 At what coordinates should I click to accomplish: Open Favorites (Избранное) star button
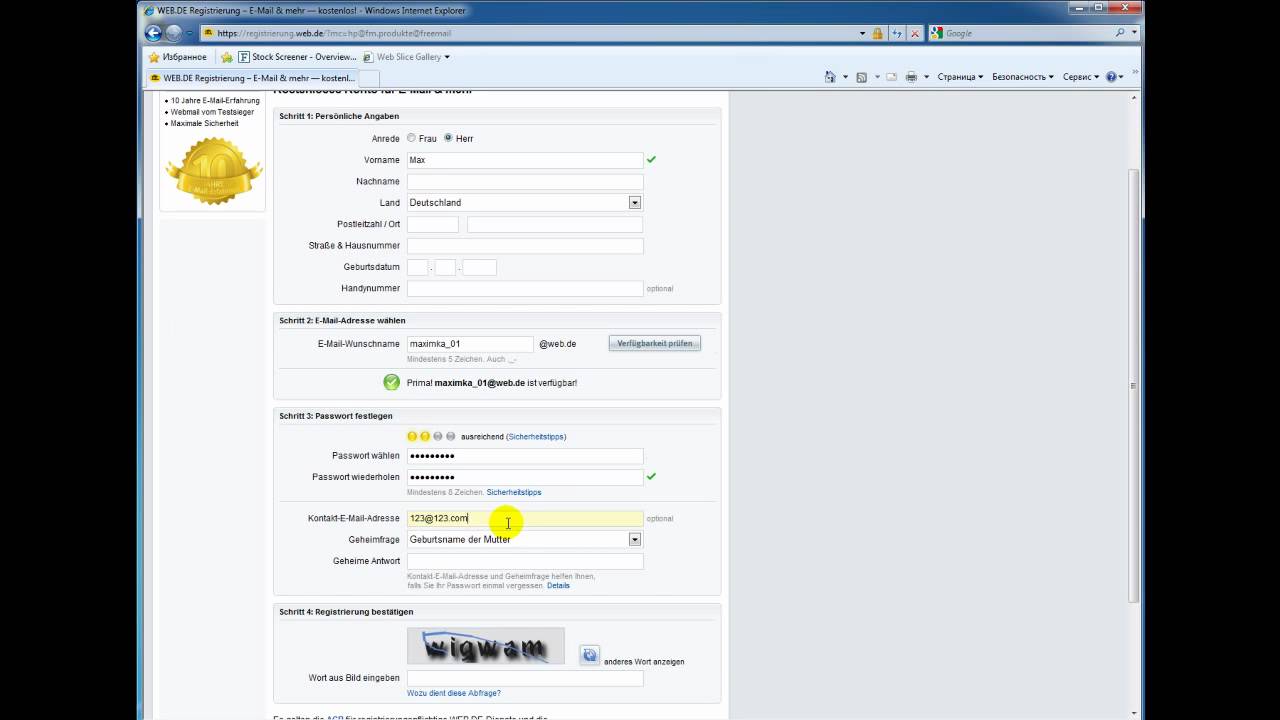[x=177, y=57]
